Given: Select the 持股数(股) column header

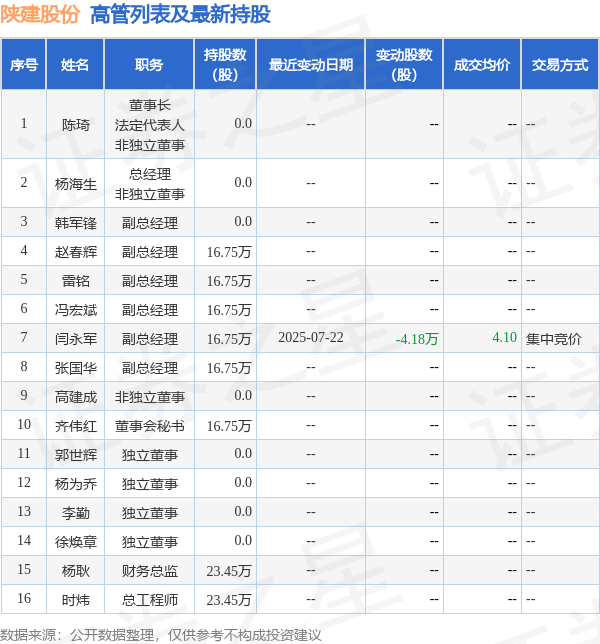Looking at the screenshot, I should click(x=225, y=64).
